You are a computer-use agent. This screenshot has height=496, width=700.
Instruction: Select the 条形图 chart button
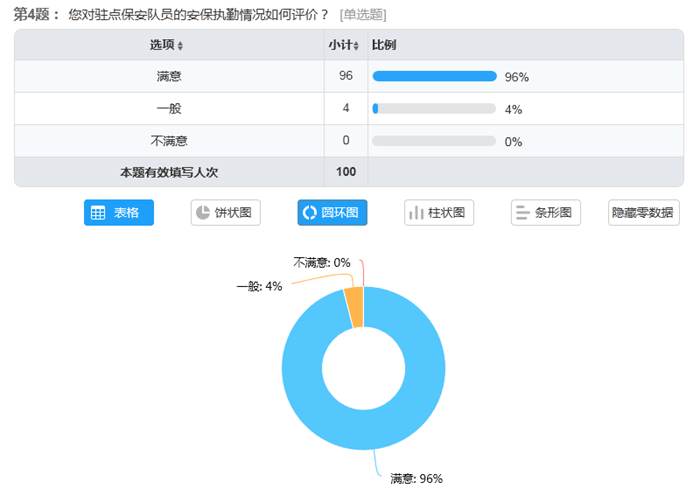[546, 213]
